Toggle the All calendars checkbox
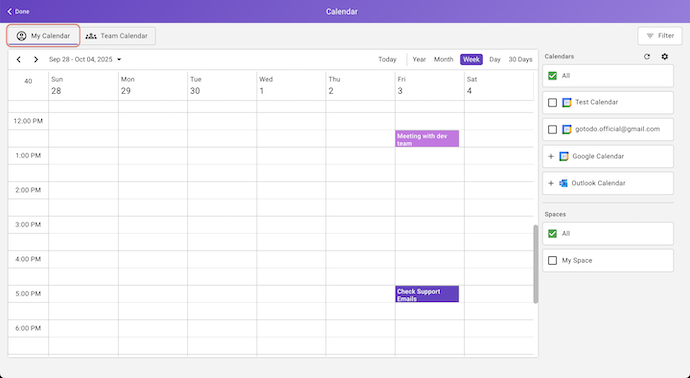This screenshot has height=378, width=690. coord(552,76)
